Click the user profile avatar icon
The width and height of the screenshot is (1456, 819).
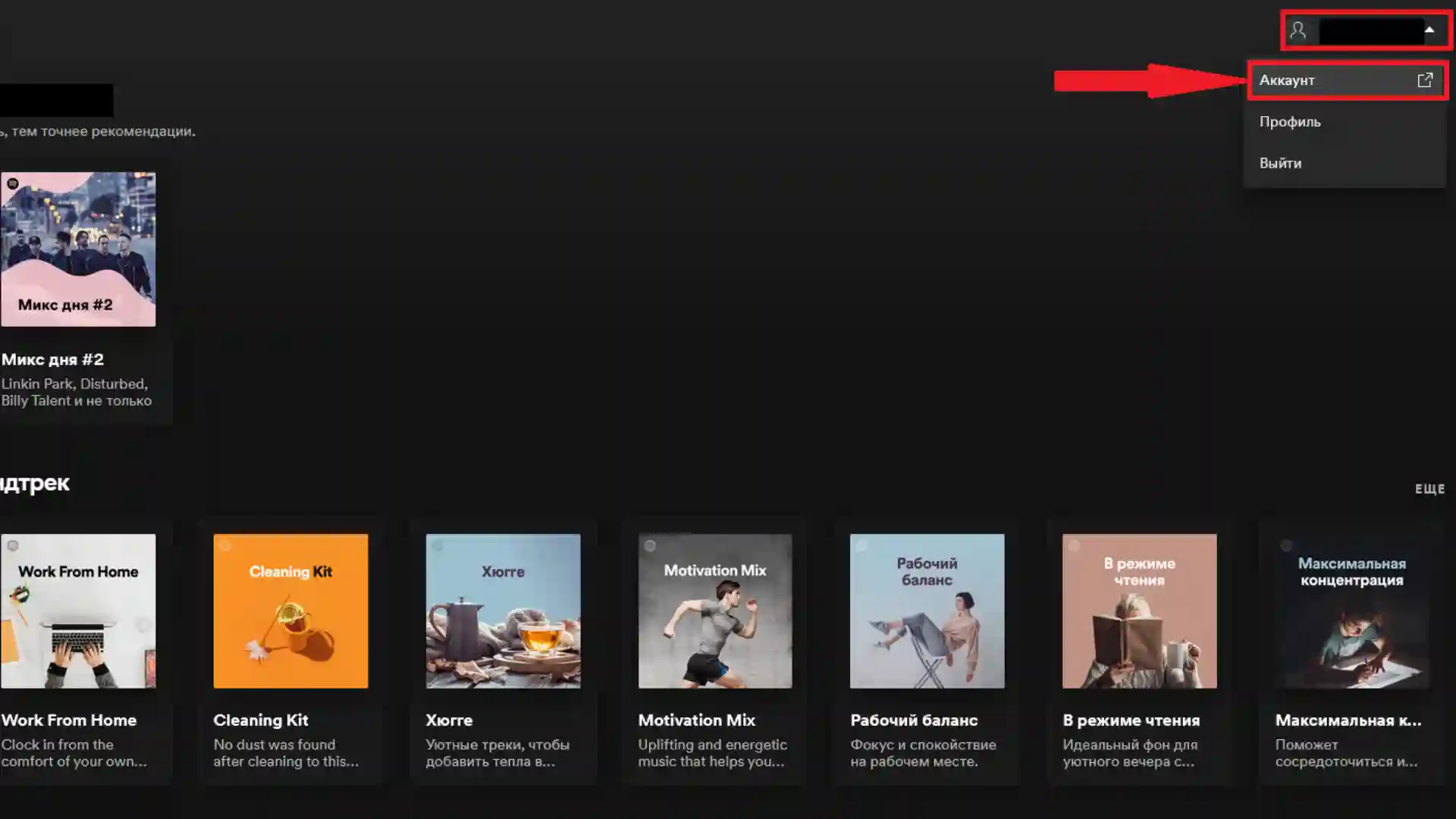1298,30
